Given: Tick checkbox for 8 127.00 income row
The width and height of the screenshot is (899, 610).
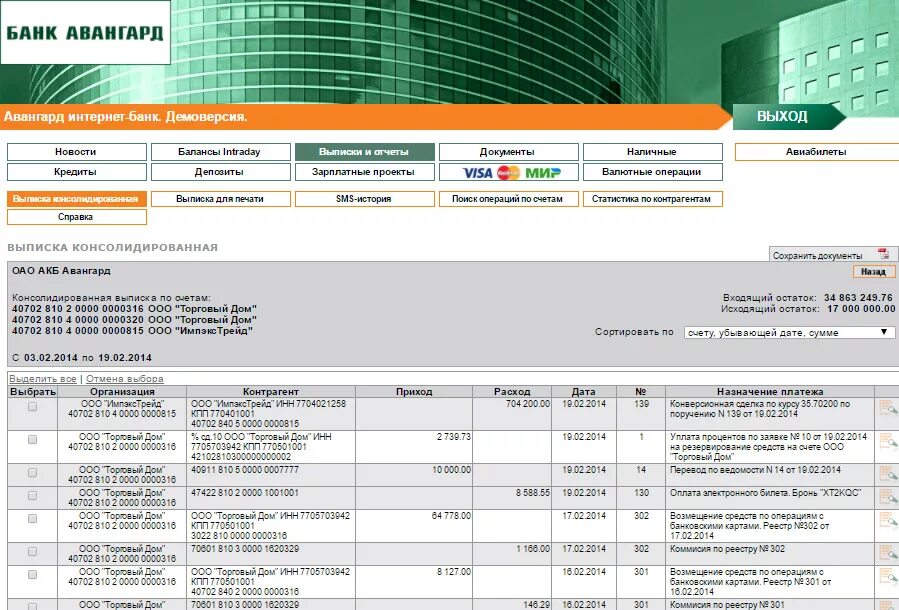Looking at the screenshot, I should [x=33, y=574].
